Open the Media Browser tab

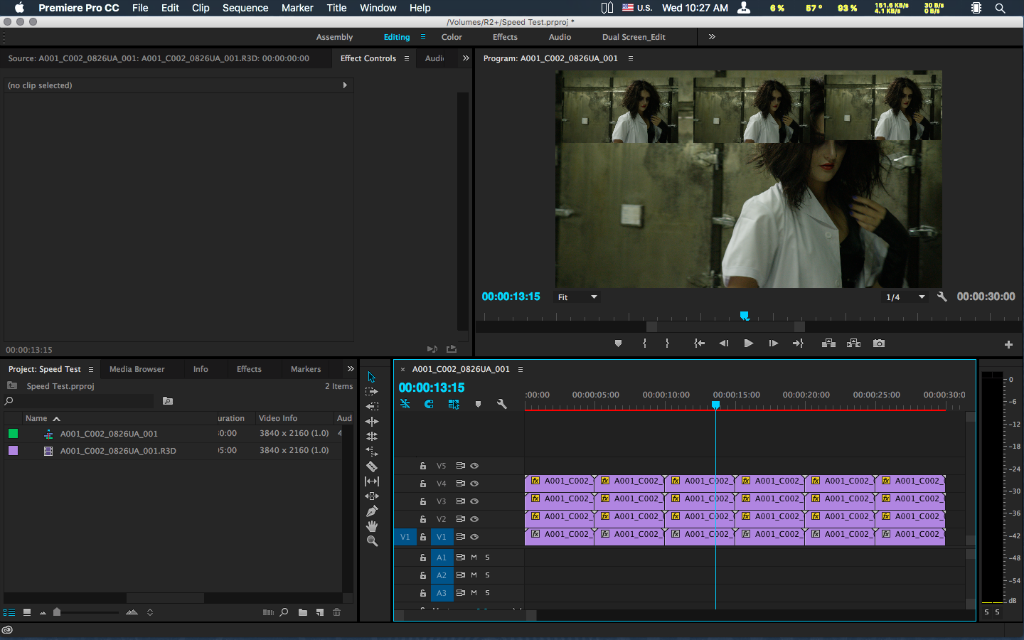pyautogui.click(x=136, y=369)
